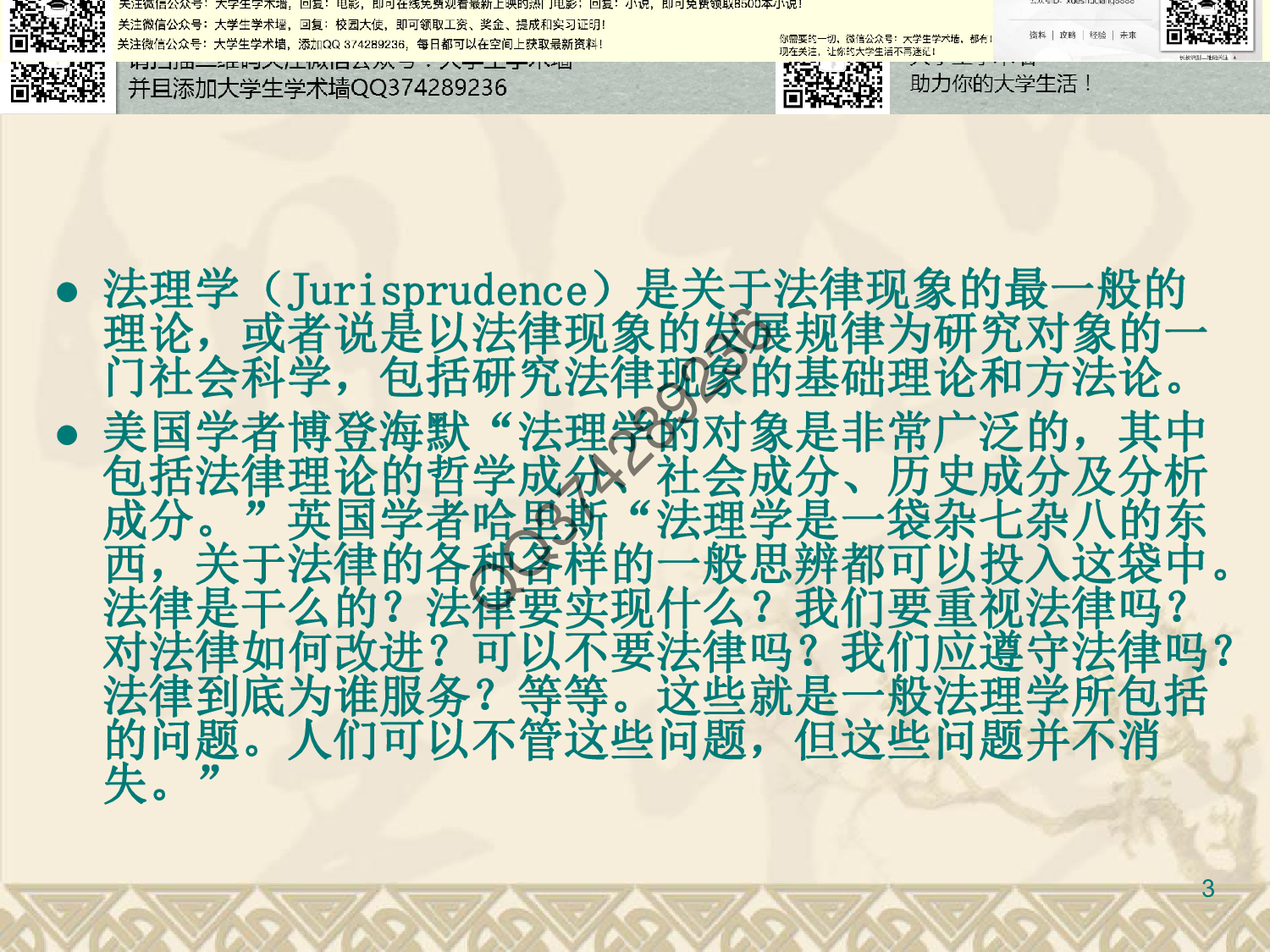Scan the top-left QR code

[x=55, y=25]
